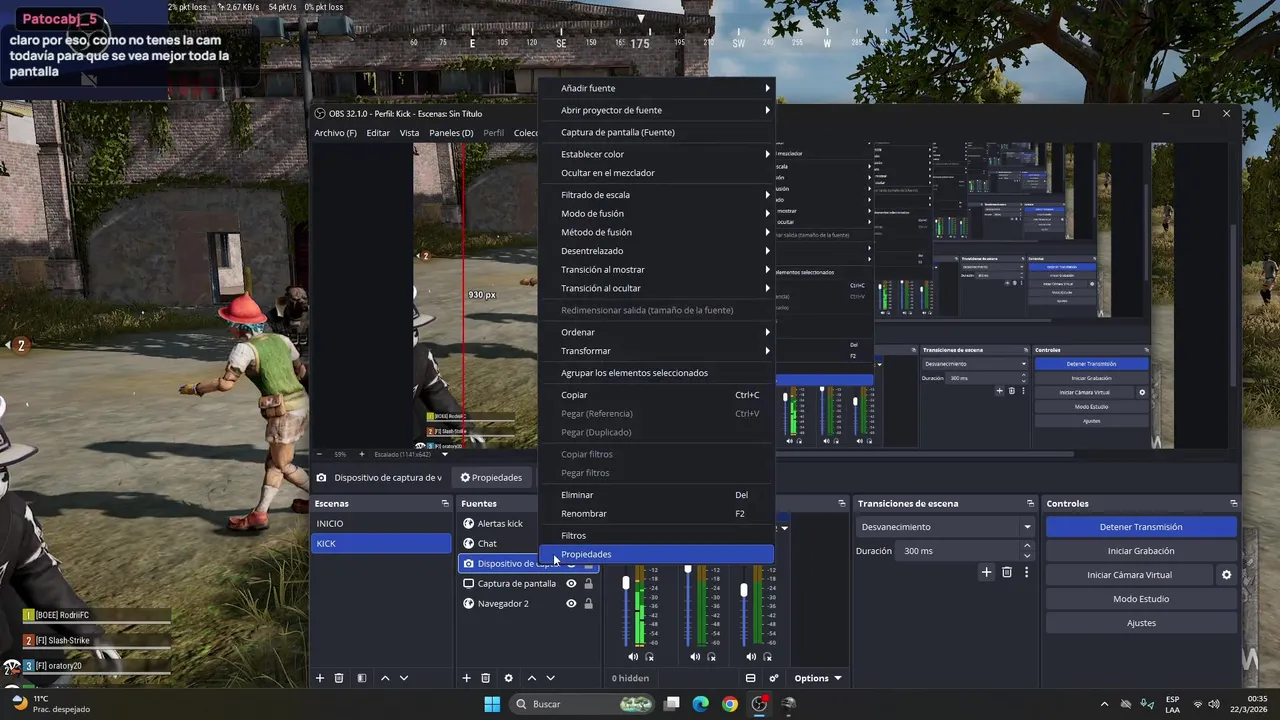Zoom out the preview with the minus icon

point(320,454)
